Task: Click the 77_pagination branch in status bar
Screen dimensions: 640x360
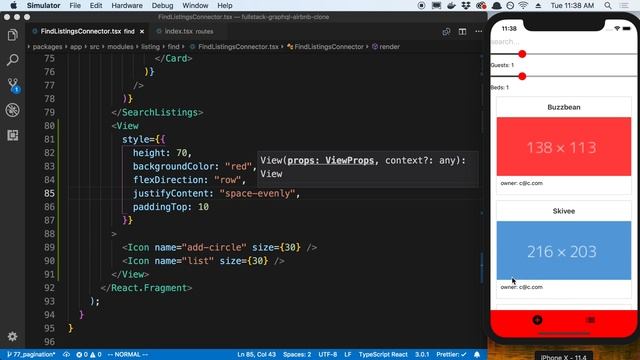Action: [31, 354]
